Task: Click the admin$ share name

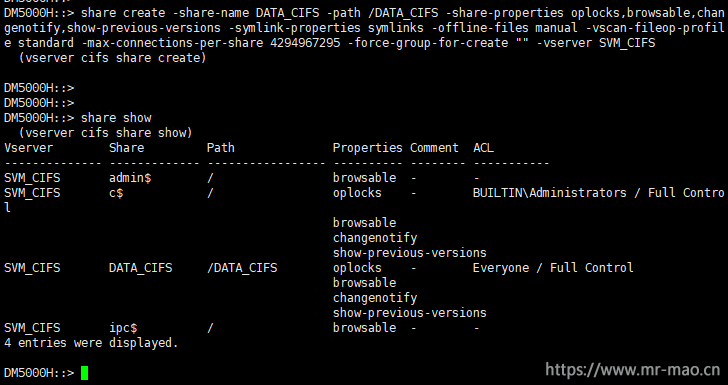Action: pyautogui.click(x=130, y=178)
